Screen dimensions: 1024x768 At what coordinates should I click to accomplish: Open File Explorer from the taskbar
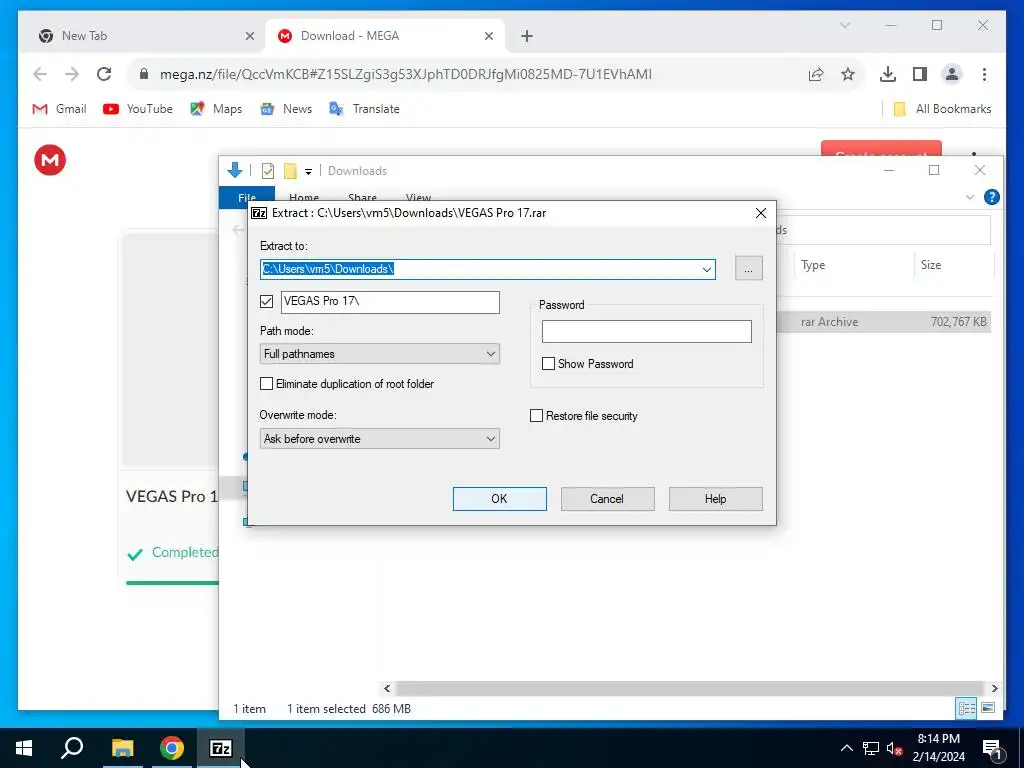coord(123,748)
